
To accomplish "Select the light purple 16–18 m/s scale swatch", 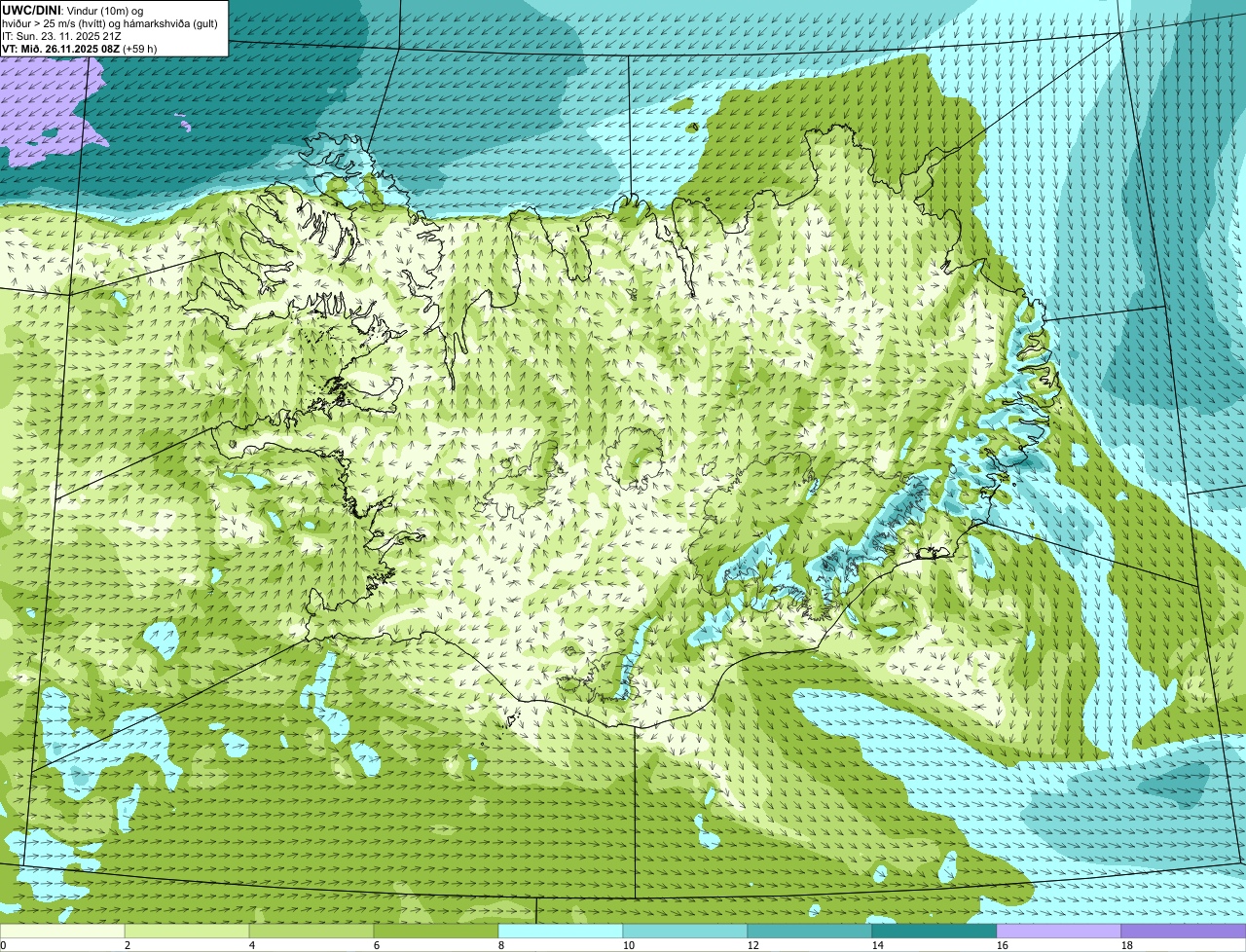I will tap(1059, 932).
